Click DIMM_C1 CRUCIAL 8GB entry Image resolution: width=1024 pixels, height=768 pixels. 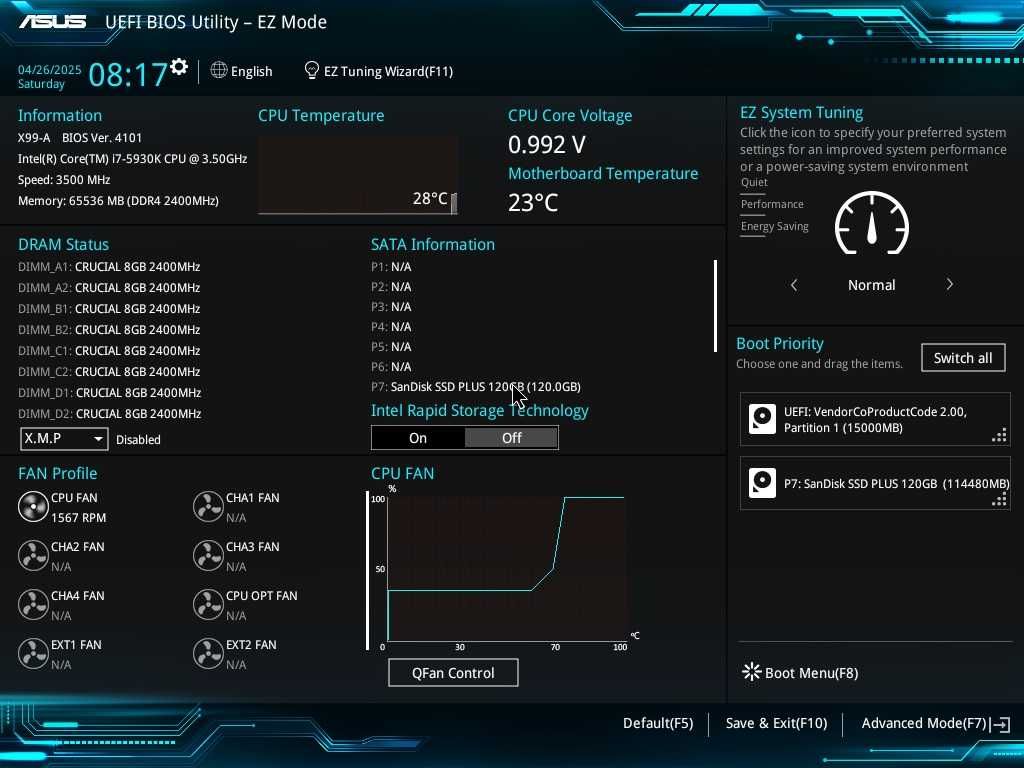click(109, 351)
